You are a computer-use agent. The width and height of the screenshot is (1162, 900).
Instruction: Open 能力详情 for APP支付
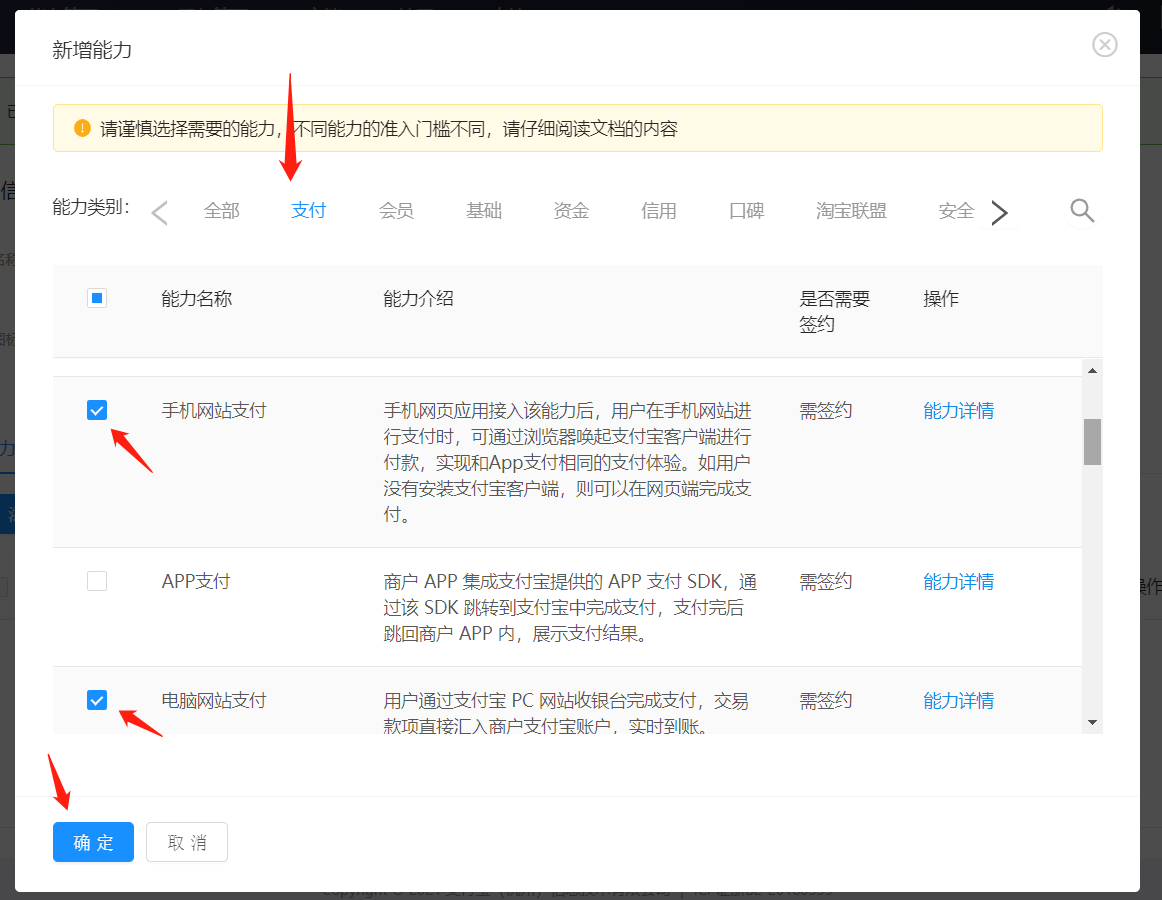(x=958, y=581)
